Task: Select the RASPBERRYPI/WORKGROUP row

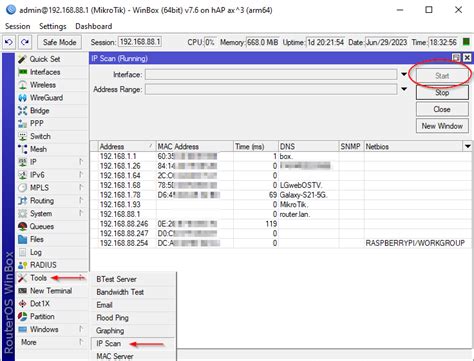Action: (281, 243)
